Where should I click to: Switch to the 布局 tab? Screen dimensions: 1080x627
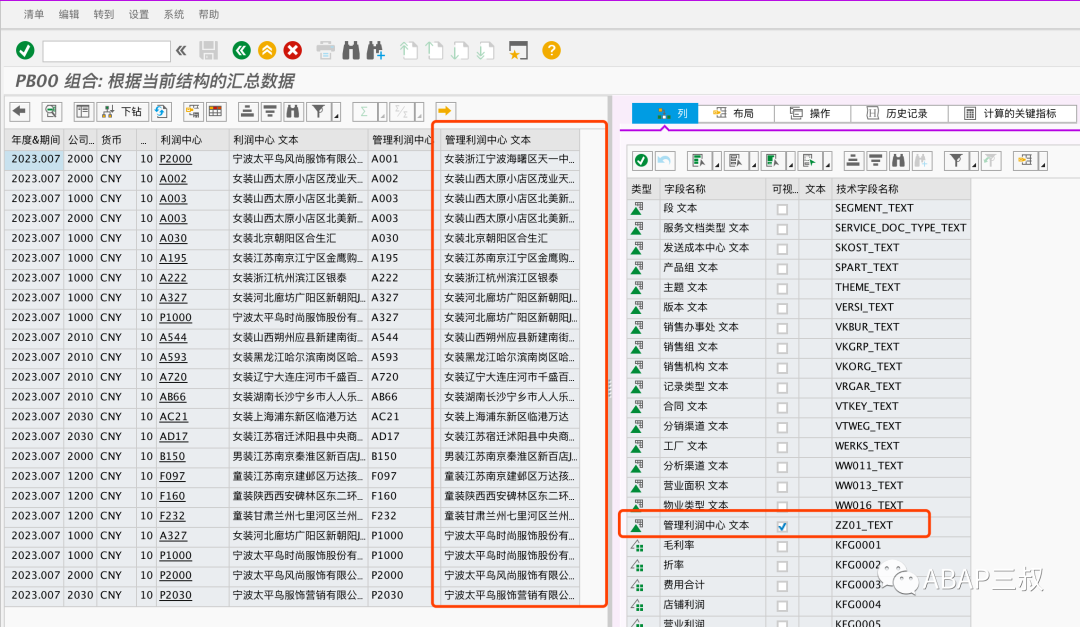point(735,113)
